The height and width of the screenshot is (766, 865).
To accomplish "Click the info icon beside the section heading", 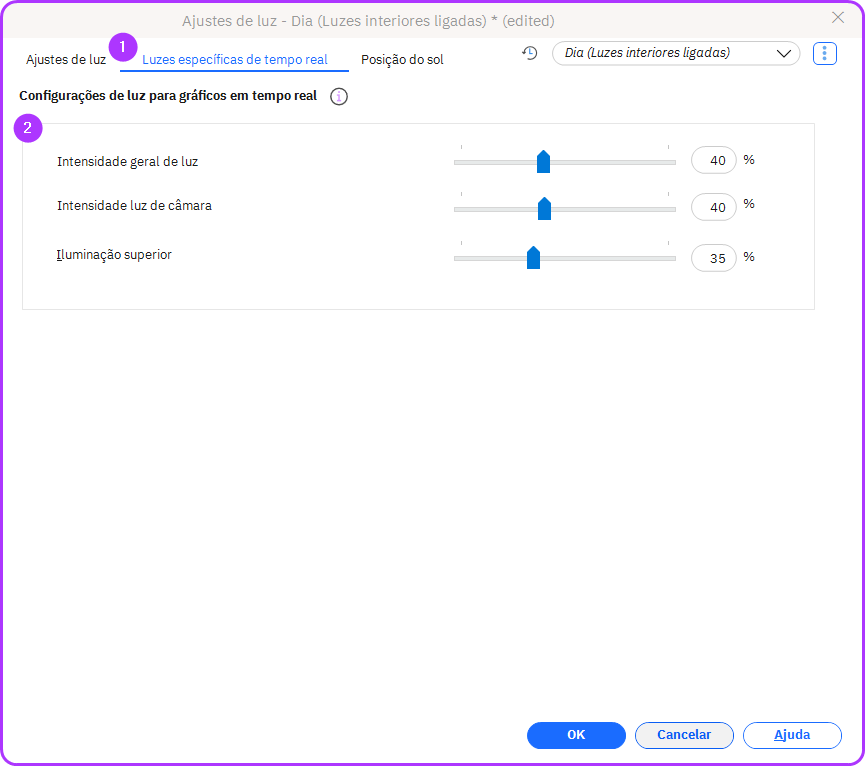I will click(x=339, y=97).
